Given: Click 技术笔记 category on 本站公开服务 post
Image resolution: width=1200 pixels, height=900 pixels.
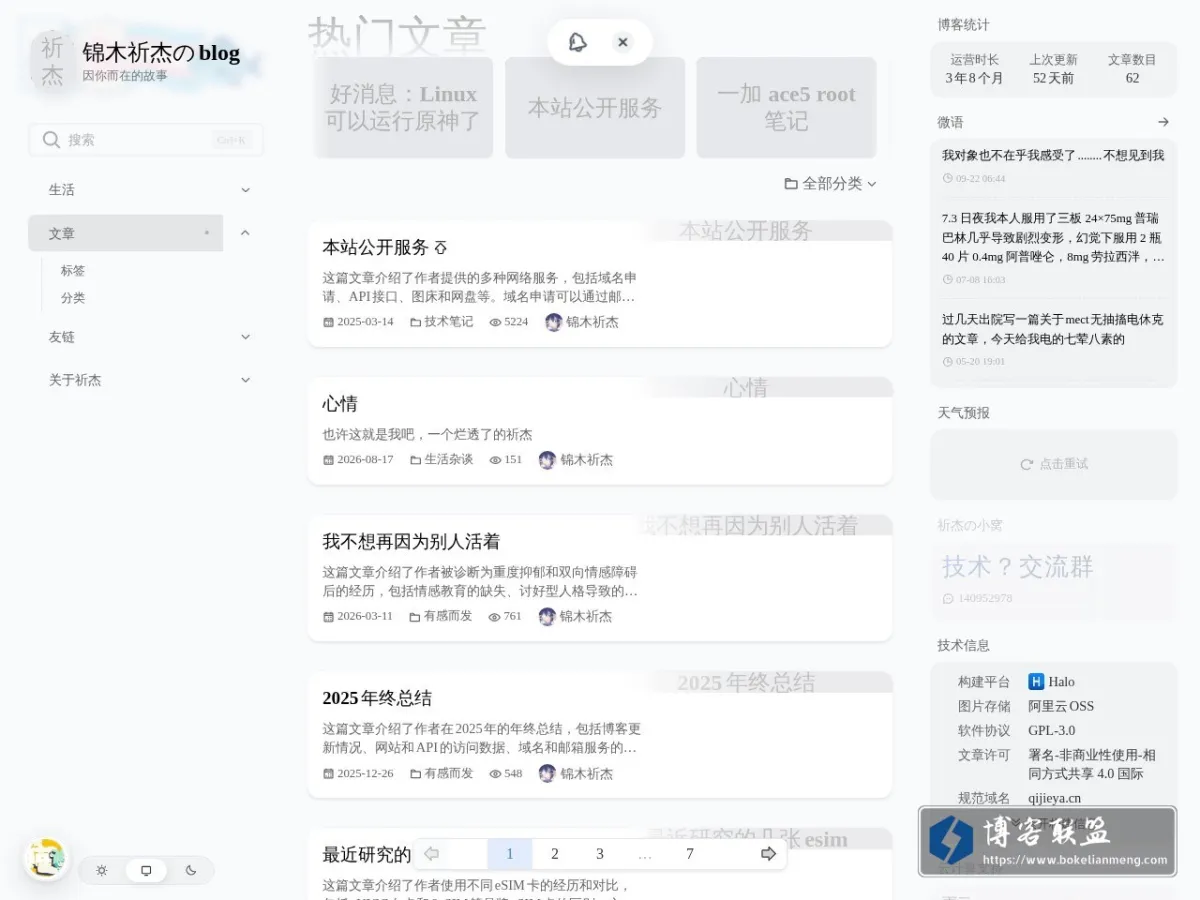Looking at the screenshot, I should pos(449,322).
